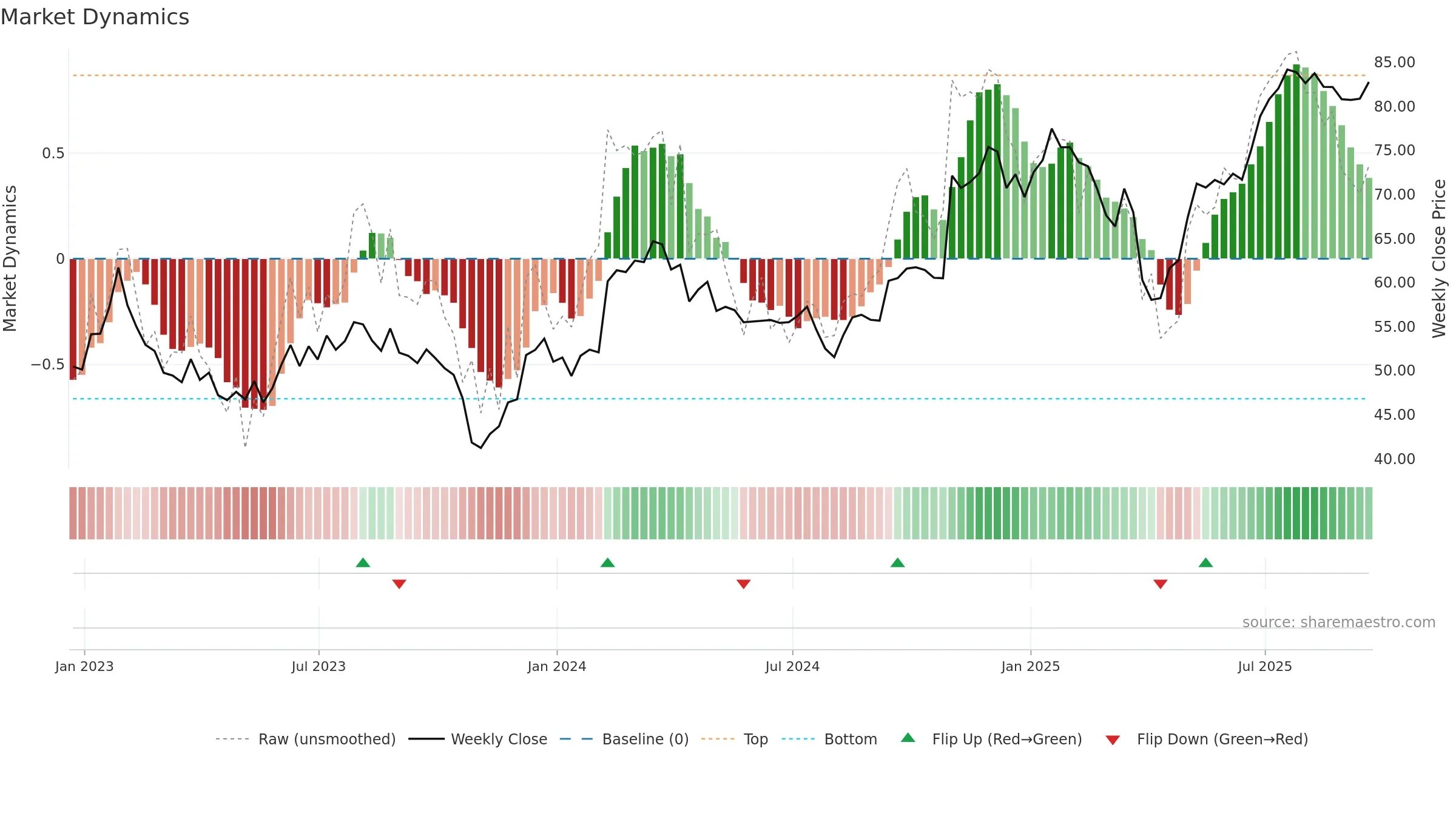Click the −0.5 tick on left axis

click(48, 365)
